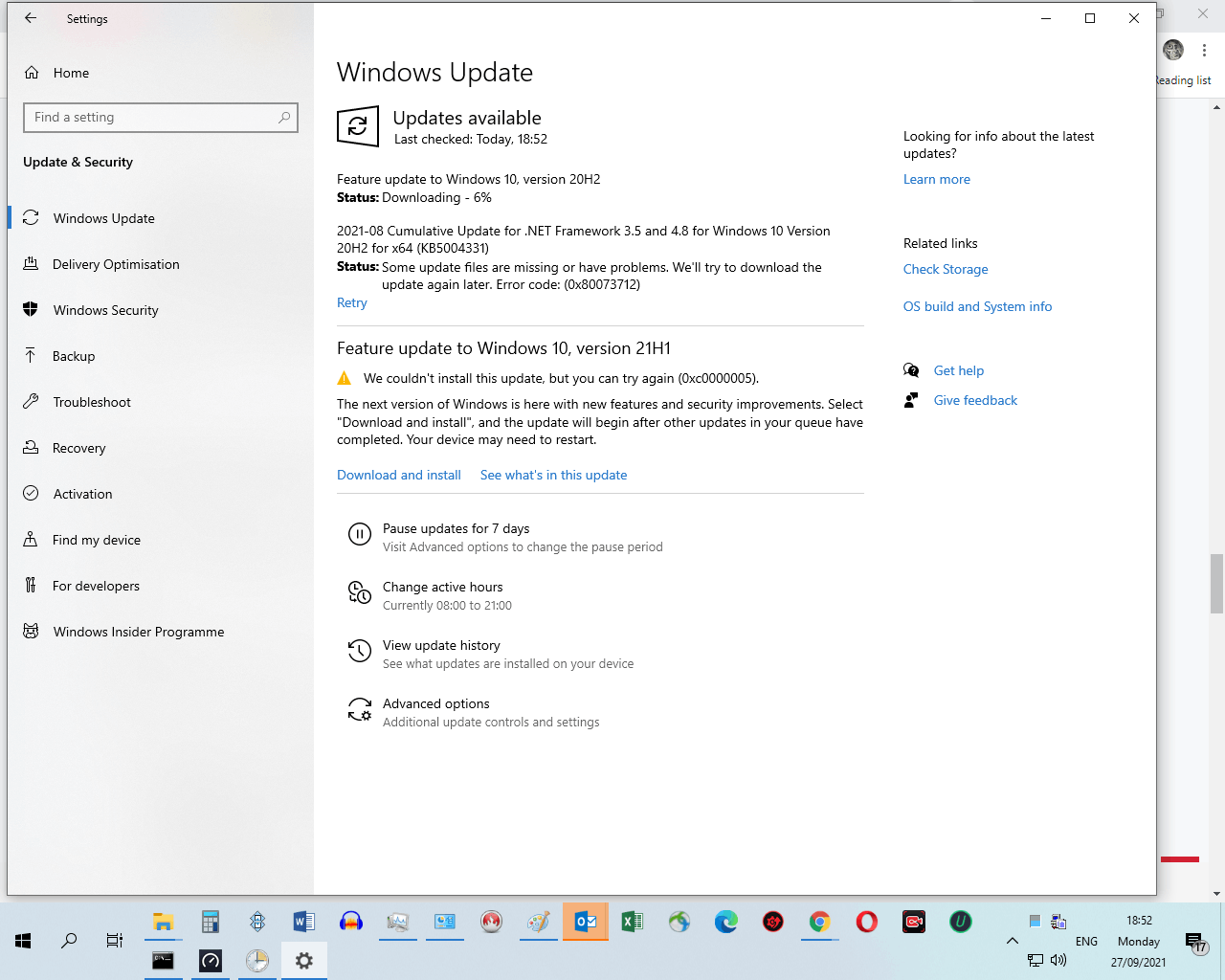Open the Recovery settings page

pyautogui.click(x=161, y=448)
